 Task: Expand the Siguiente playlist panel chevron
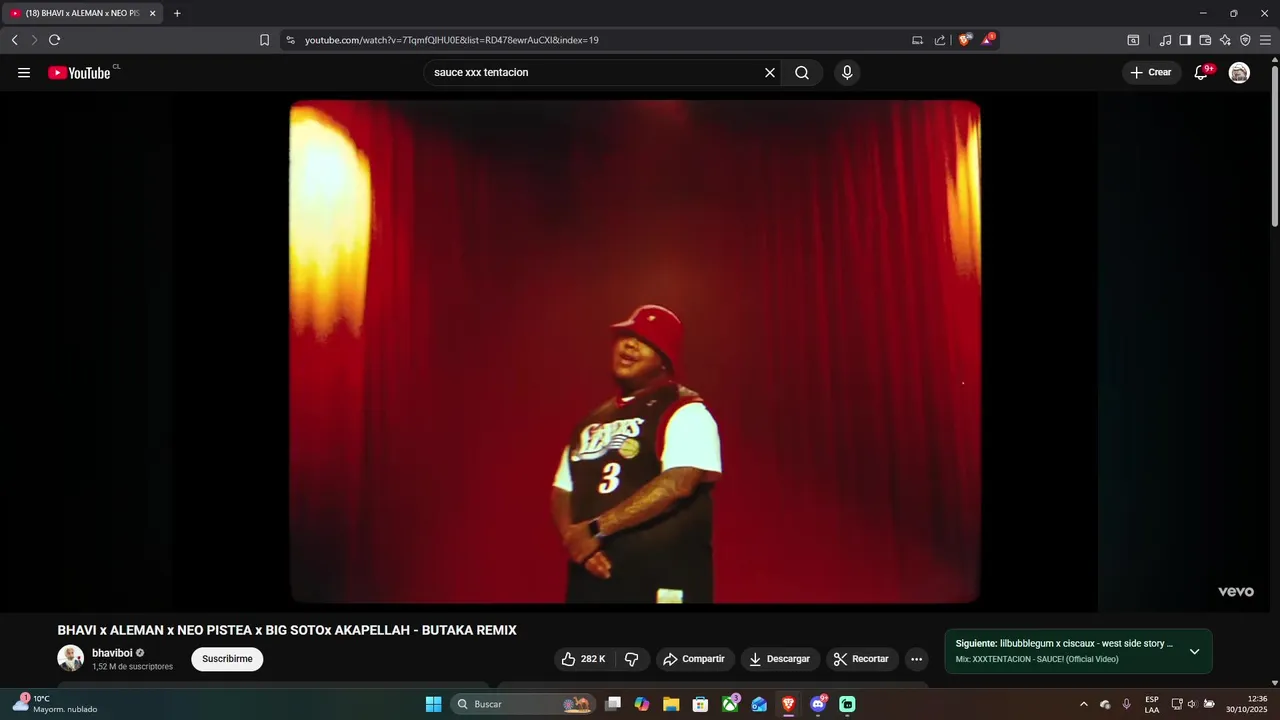click(1194, 652)
